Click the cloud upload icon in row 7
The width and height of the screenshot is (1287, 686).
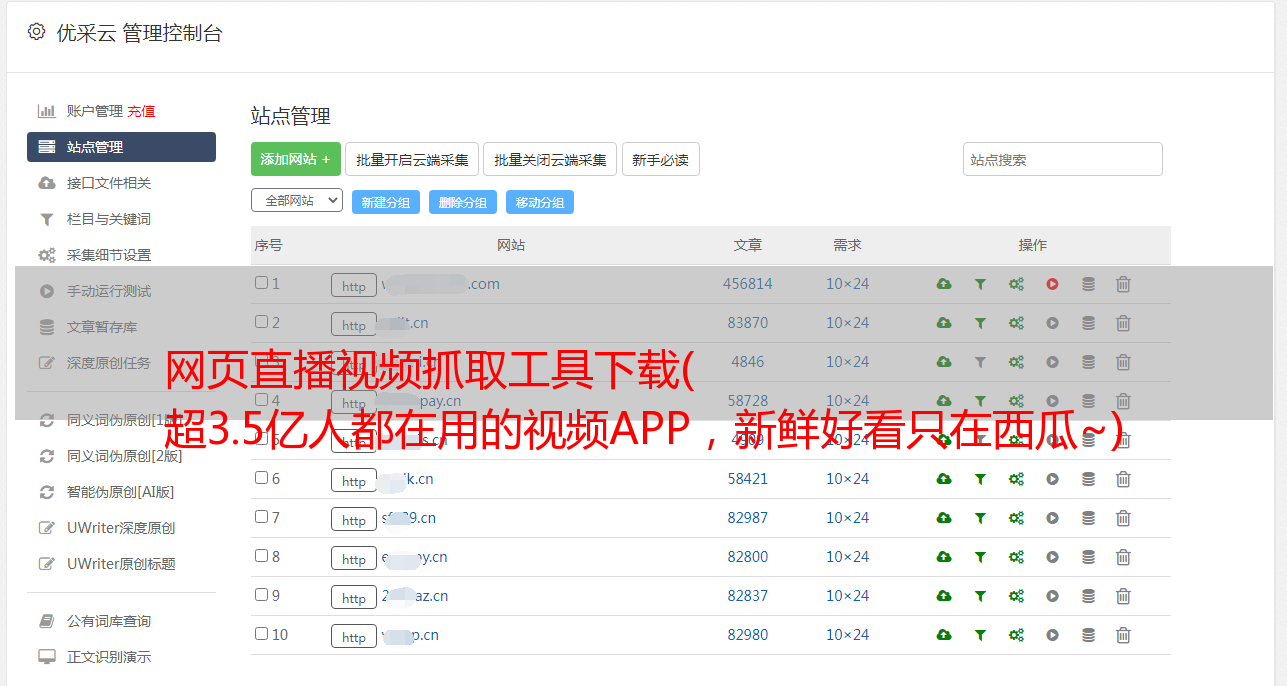tap(944, 518)
